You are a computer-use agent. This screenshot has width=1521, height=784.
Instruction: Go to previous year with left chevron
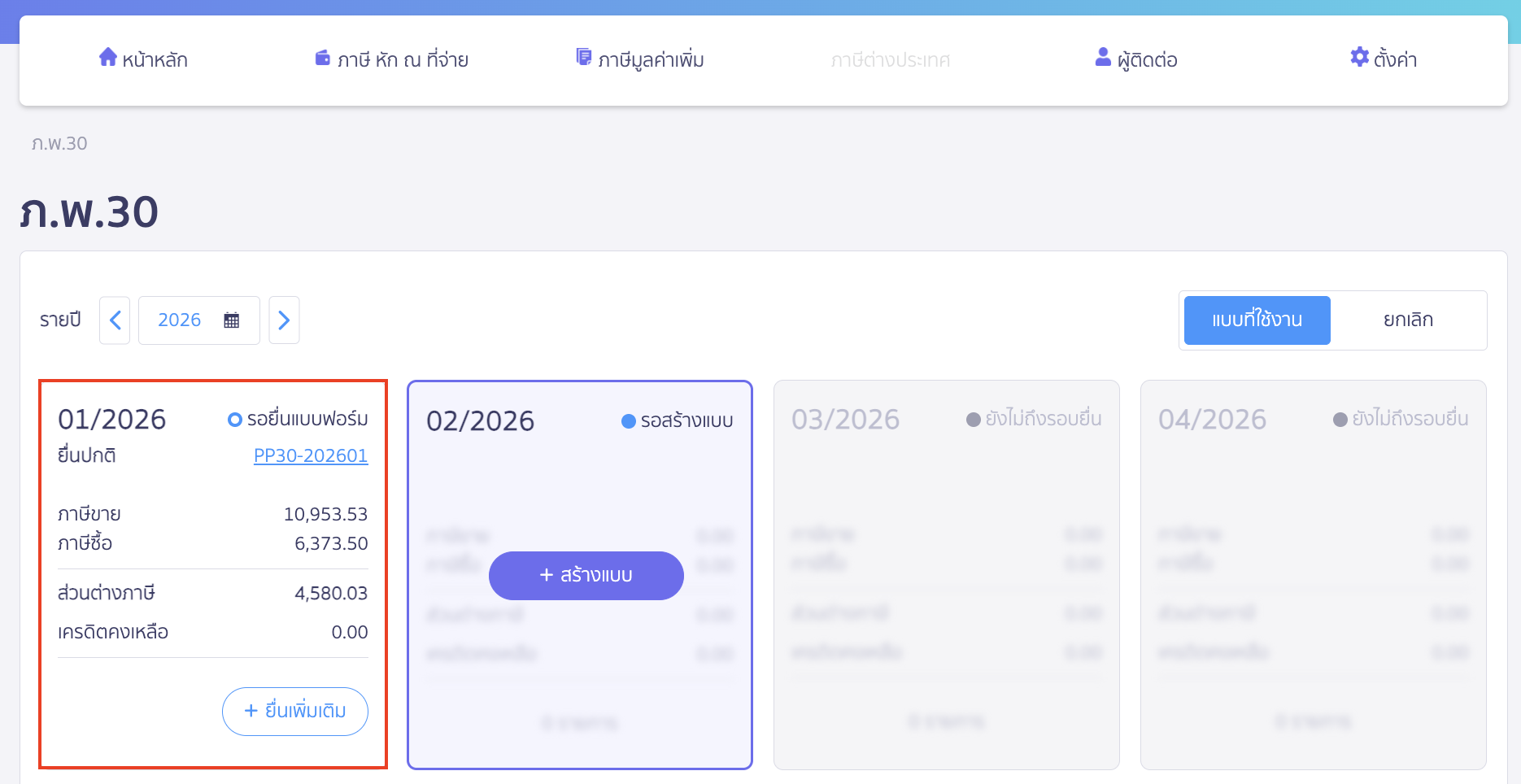pos(115,320)
